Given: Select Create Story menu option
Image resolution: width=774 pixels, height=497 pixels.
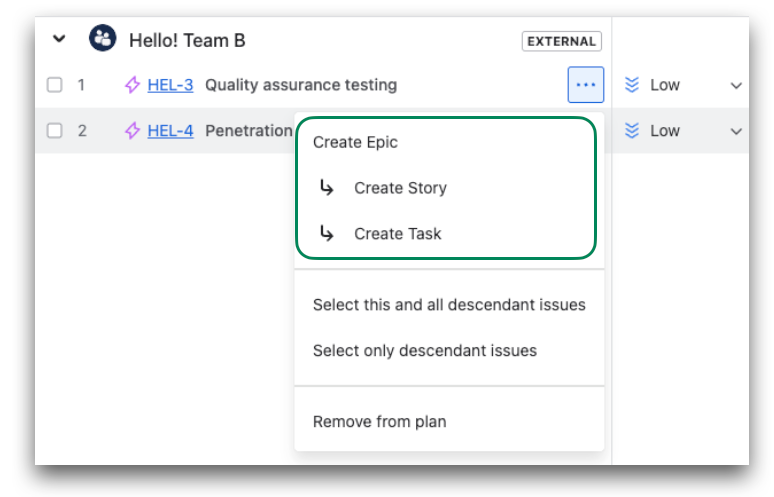Looking at the screenshot, I should (x=400, y=188).
